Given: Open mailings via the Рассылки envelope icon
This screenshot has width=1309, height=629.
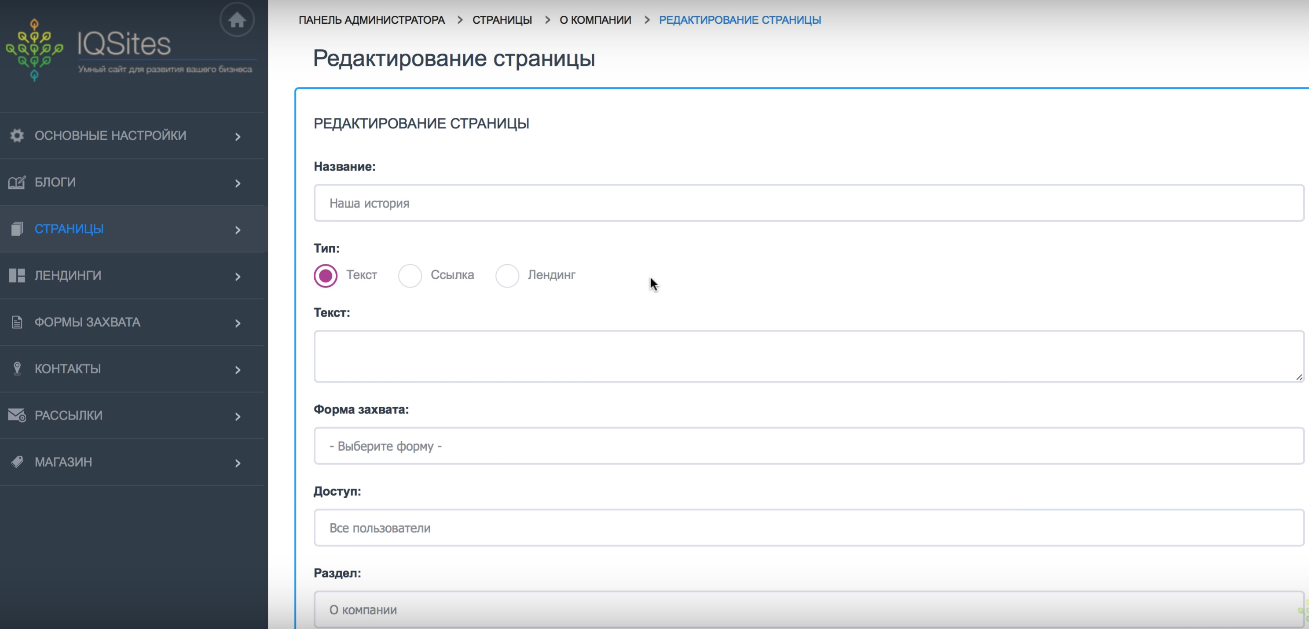Looking at the screenshot, I should (x=16, y=415).
